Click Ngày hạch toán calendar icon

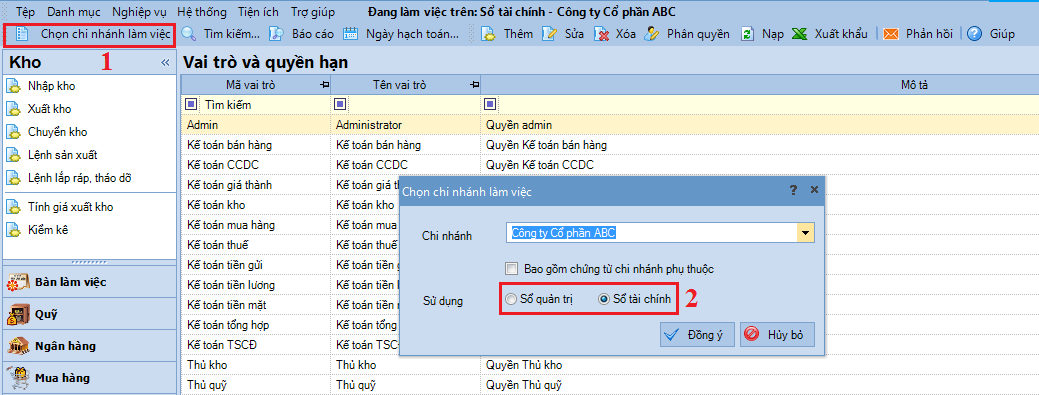coord(351,34)
